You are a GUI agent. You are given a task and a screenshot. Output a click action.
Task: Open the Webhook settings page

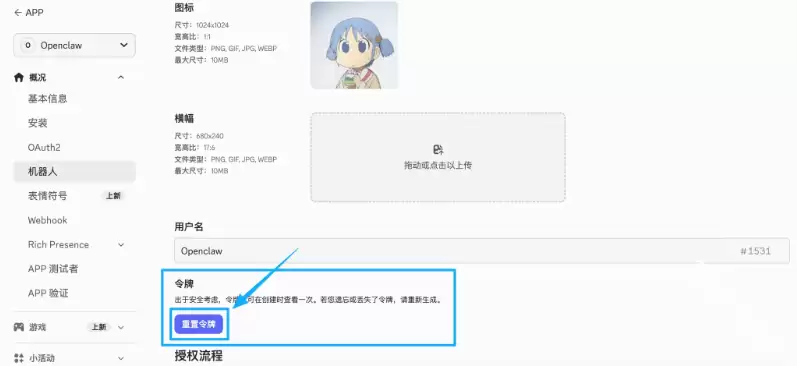click(x=47, y=220)
